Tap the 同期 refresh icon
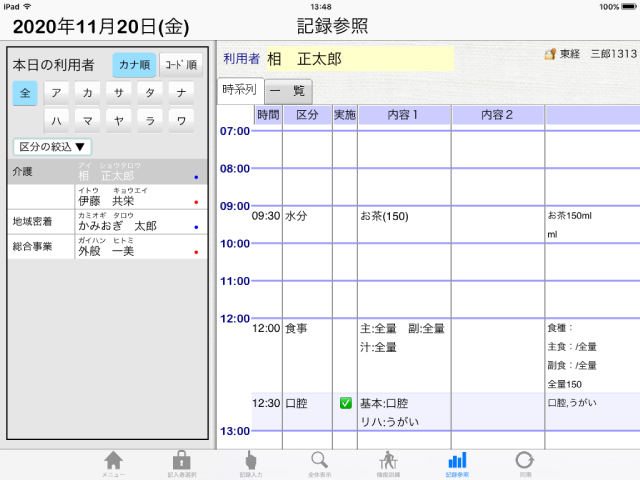This screenshot has height=480, width=640. coord(524,462)
